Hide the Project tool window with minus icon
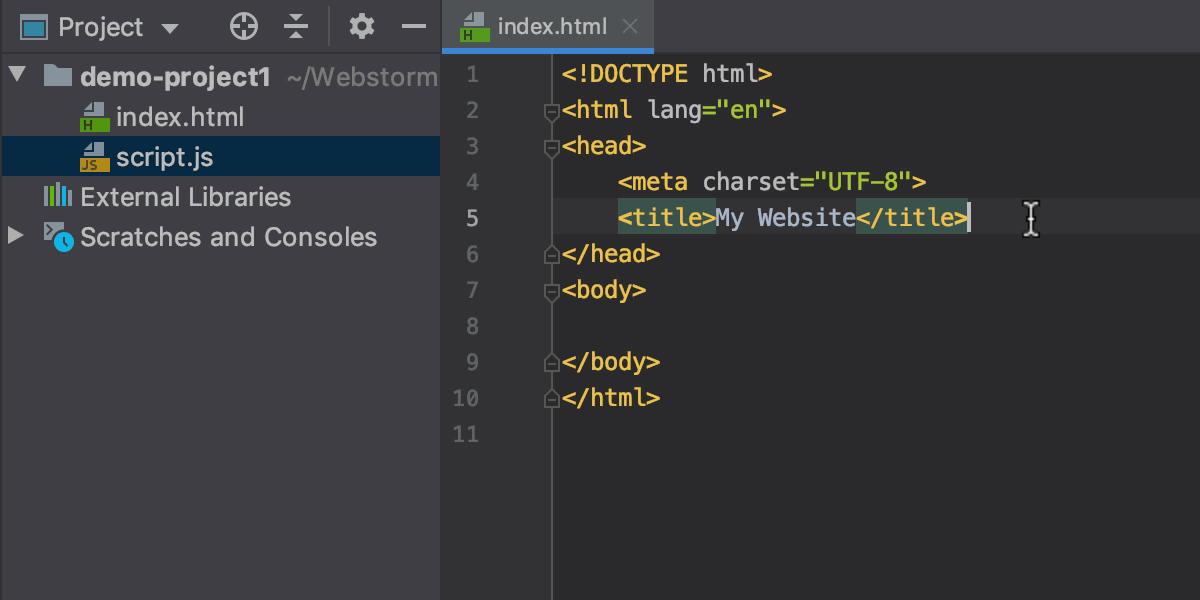 [414, 26]
